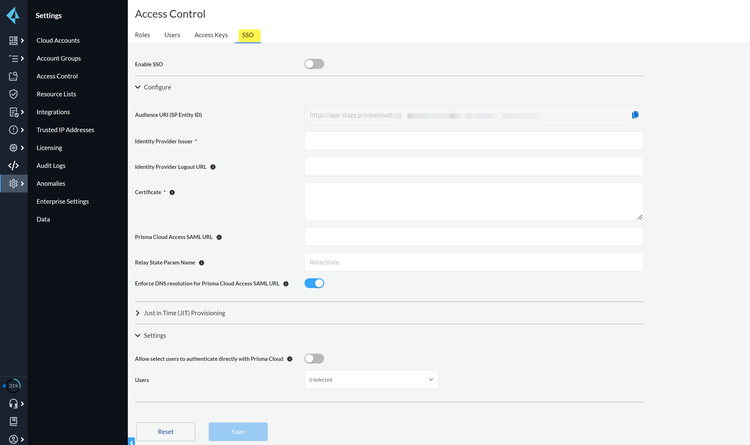Open the code icon in left sidebar
The image size is (750, 445).
[x=13, y=166]
